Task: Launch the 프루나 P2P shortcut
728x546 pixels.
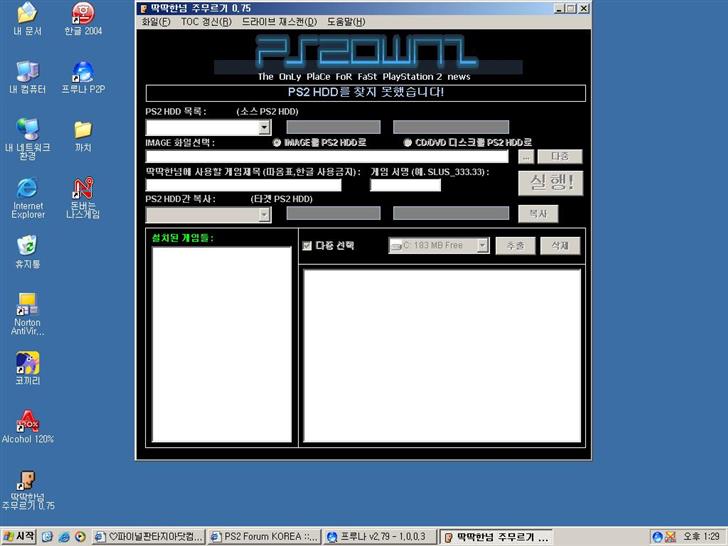Action: point(83,77)
